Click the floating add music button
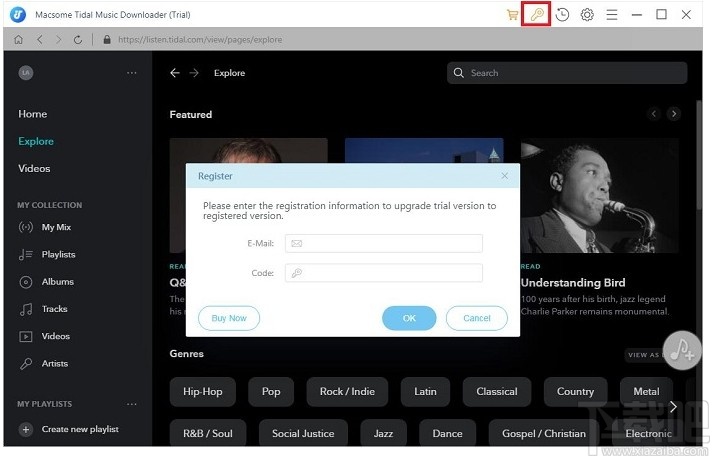This screenshot has height=456, width=712. click(x=682, y=351)
